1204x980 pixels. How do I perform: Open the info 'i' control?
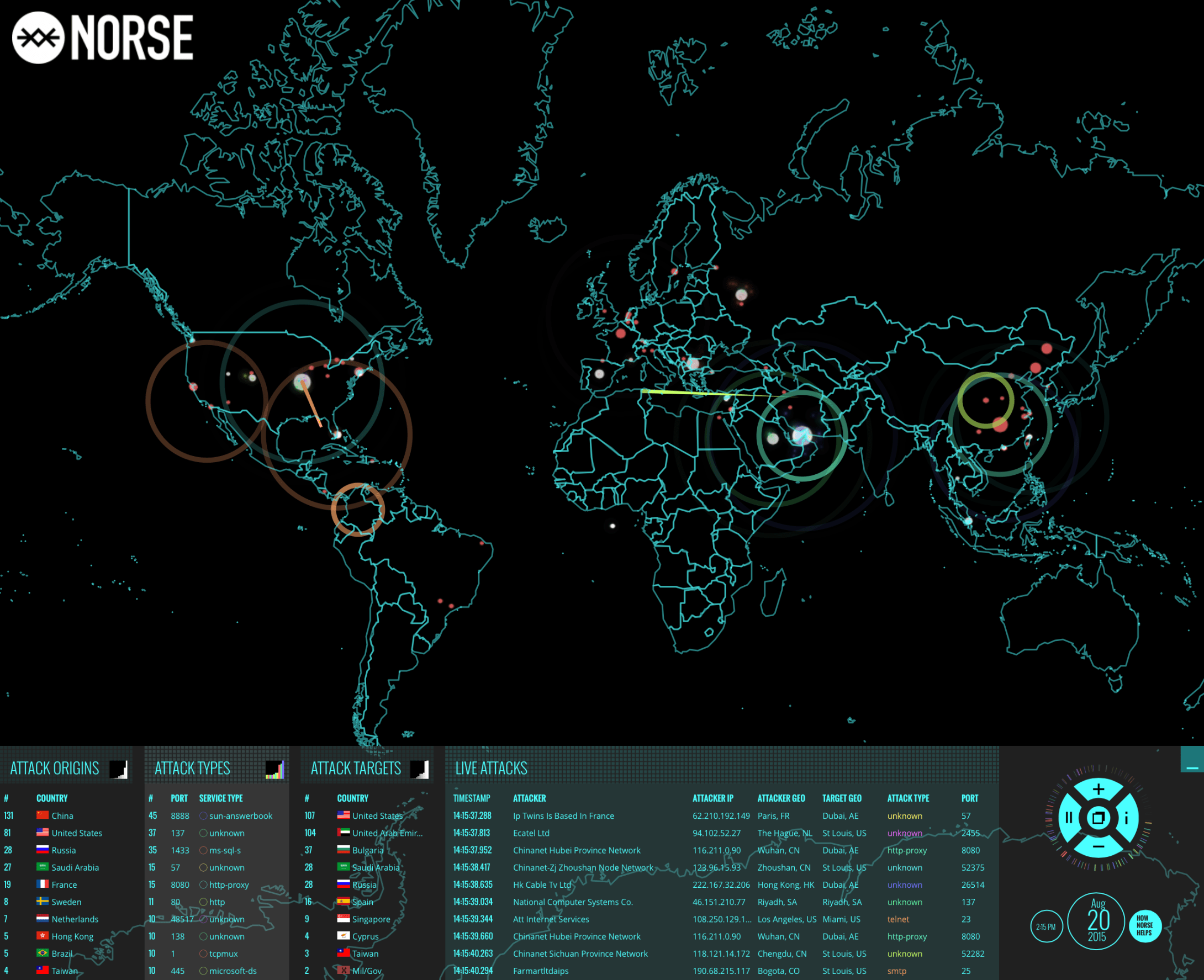pyautogui.click(x=1127, y=818)
